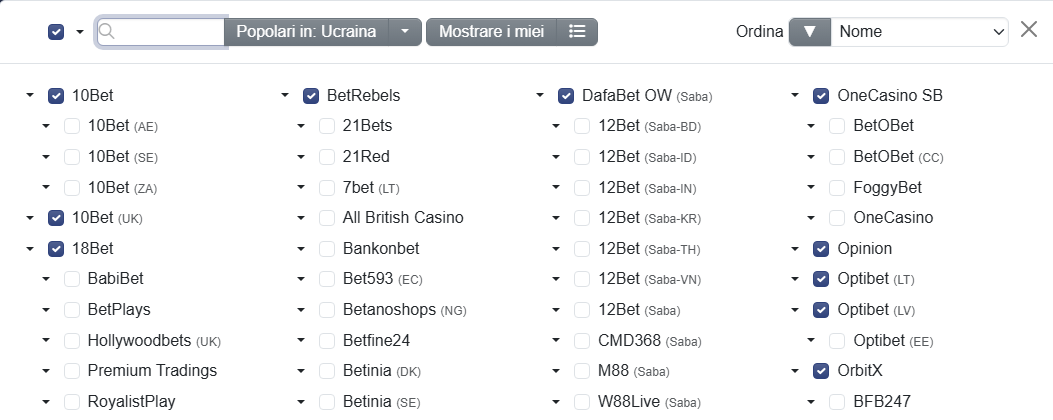Click the Popolari in: Ucraina button
Screen dimensions: 1053x420
pyautogui.click(x=306, y=32)
